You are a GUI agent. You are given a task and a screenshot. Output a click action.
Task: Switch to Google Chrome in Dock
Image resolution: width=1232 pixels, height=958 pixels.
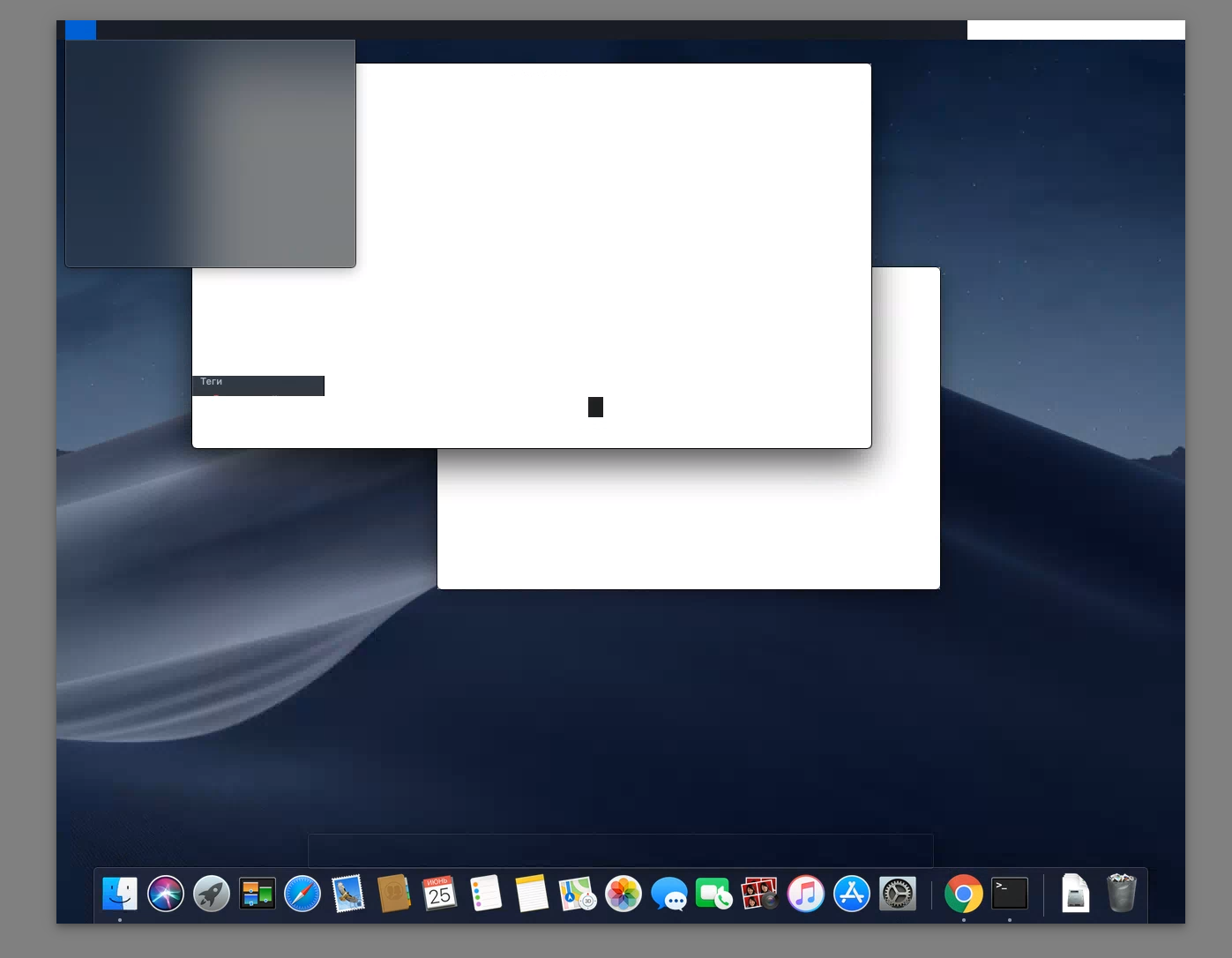coord(964,894)
